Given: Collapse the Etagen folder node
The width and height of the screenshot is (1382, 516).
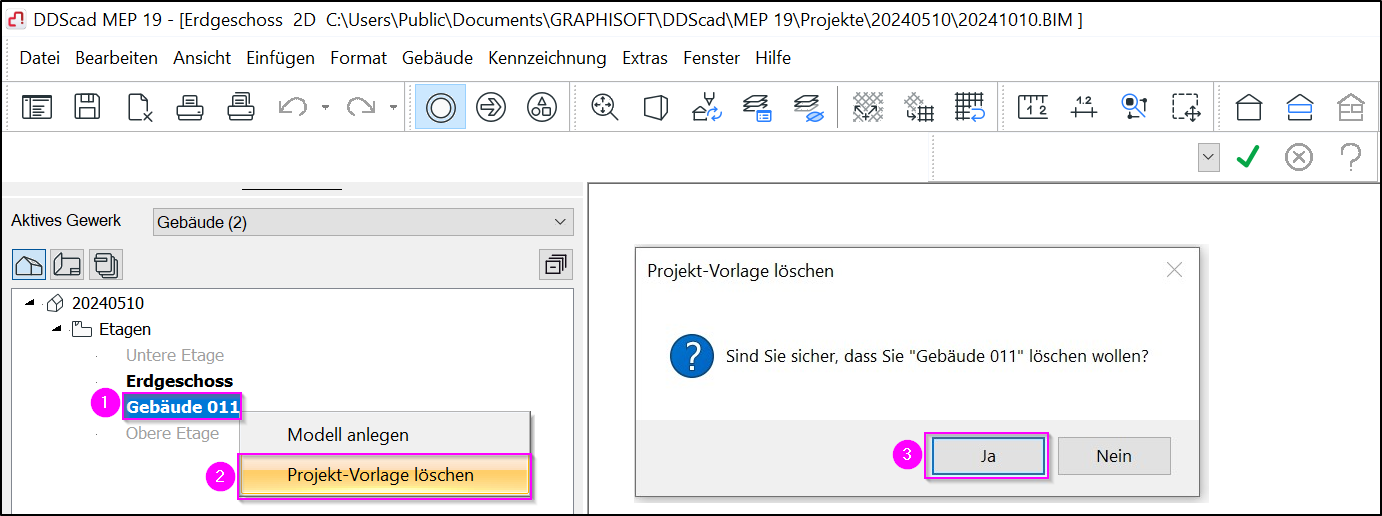Looking at the screenshot, I should coord(56,329).
